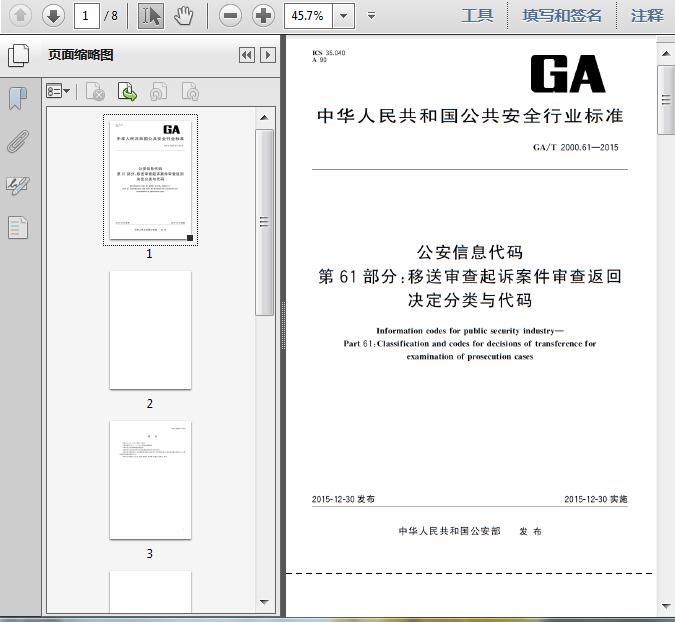Show the page thumbnails panel icon
Screen dimensions: 675x622
[19, 56]
